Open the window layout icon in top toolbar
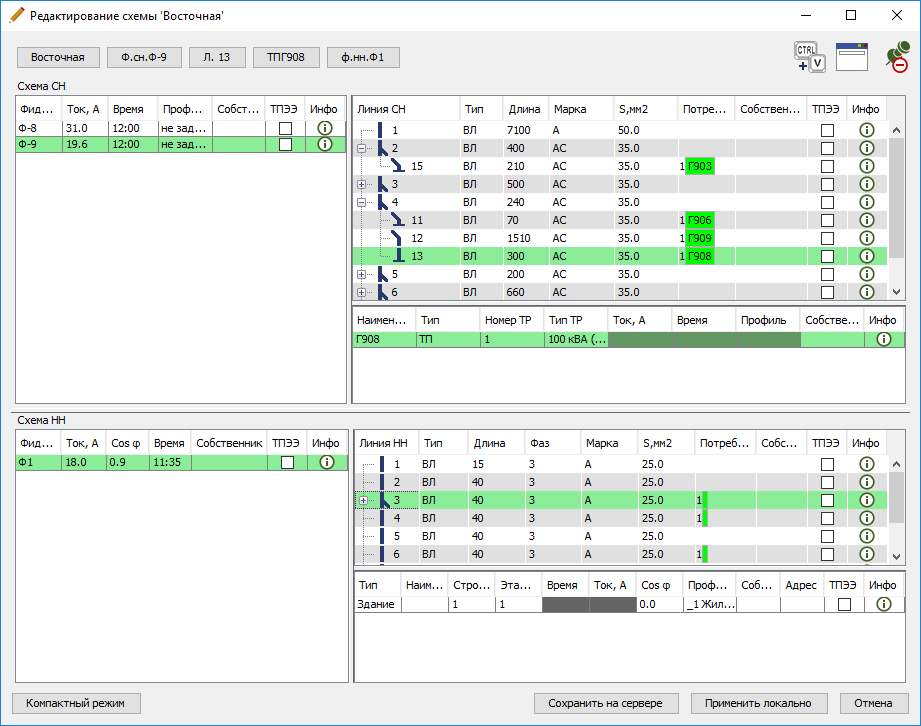 point(852,57)
